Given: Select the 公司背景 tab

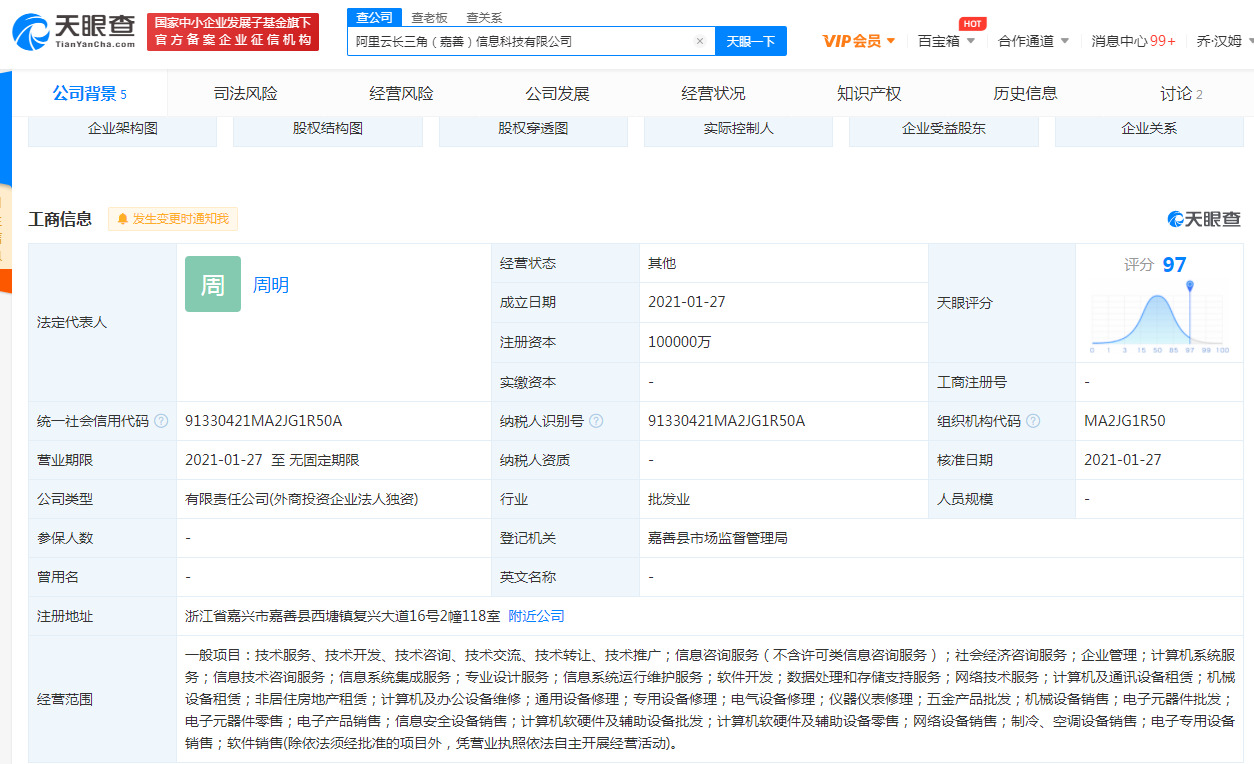Looking at the screenshot, I should coord(90,94).
